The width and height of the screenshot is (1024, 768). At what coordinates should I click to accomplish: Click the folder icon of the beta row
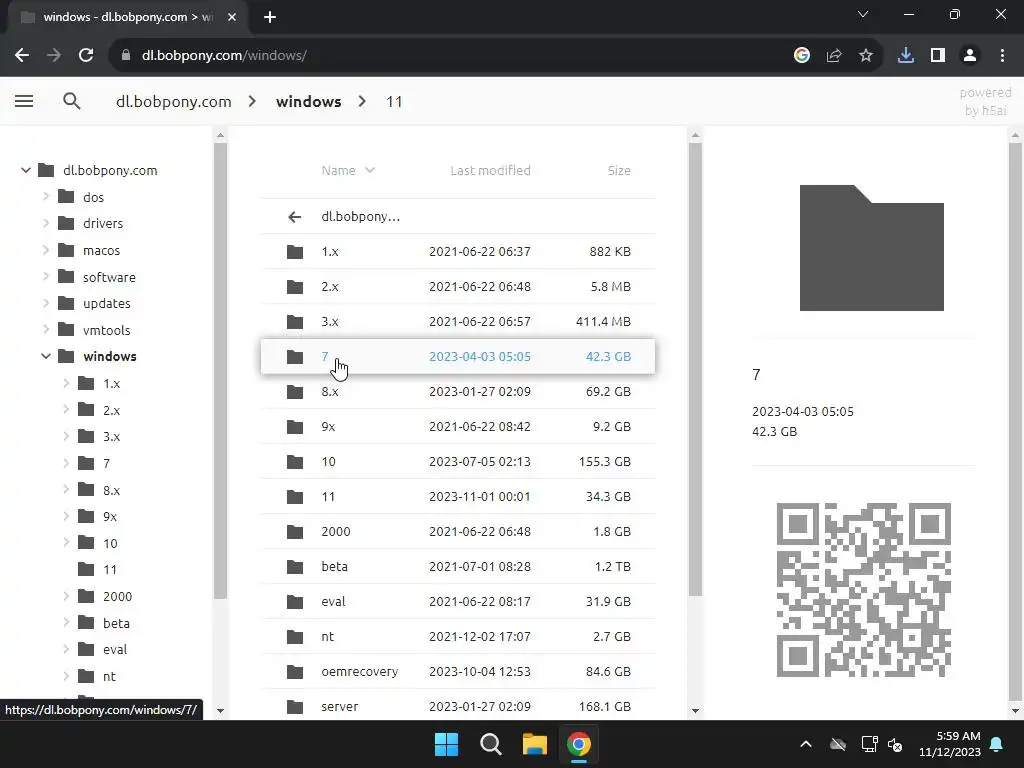295,567
